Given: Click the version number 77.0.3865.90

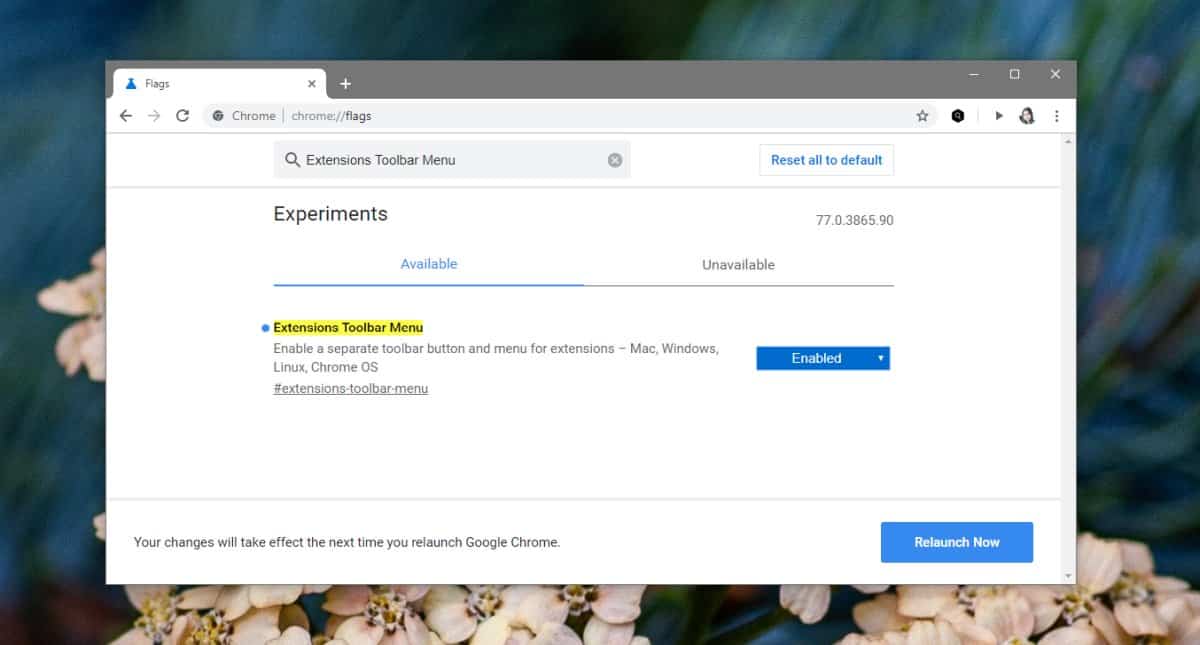Looking at the screenshot, I should tap(855, 220).
